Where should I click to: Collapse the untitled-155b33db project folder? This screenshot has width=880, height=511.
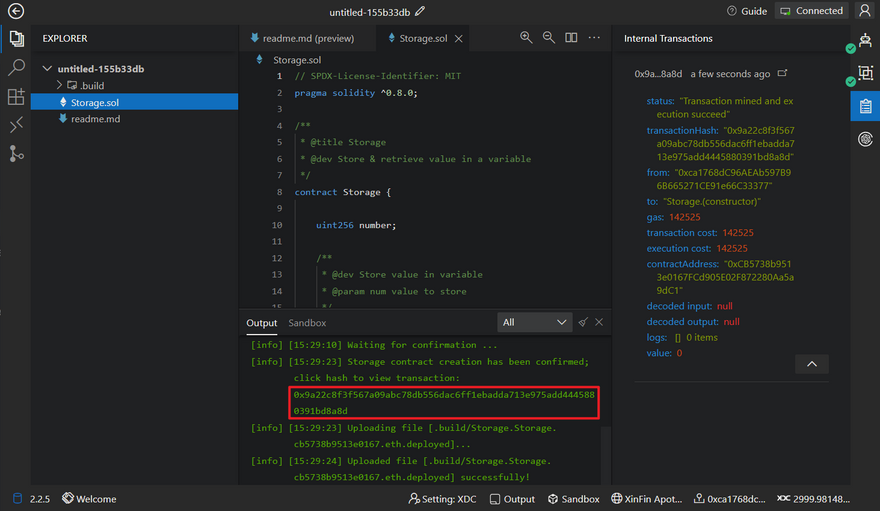(47, 68)
